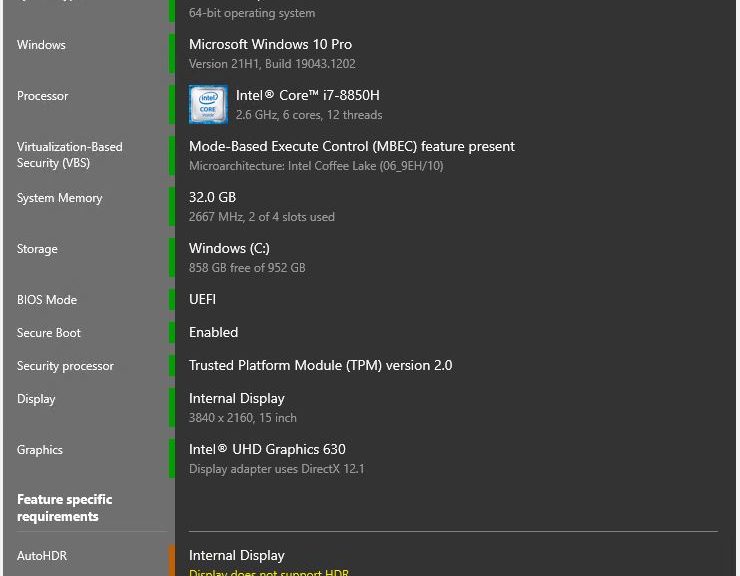Click the BIOS Mode label
Screen dimensions: 740x576
point(47,300)
